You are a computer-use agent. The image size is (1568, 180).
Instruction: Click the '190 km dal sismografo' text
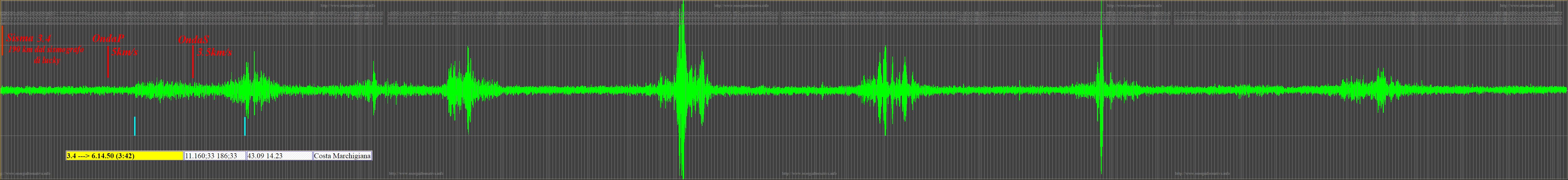(x=46, y=49)
